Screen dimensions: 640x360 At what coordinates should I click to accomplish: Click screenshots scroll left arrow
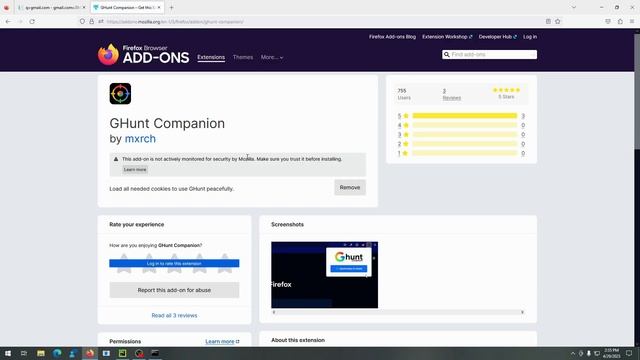tap(274, 312)
